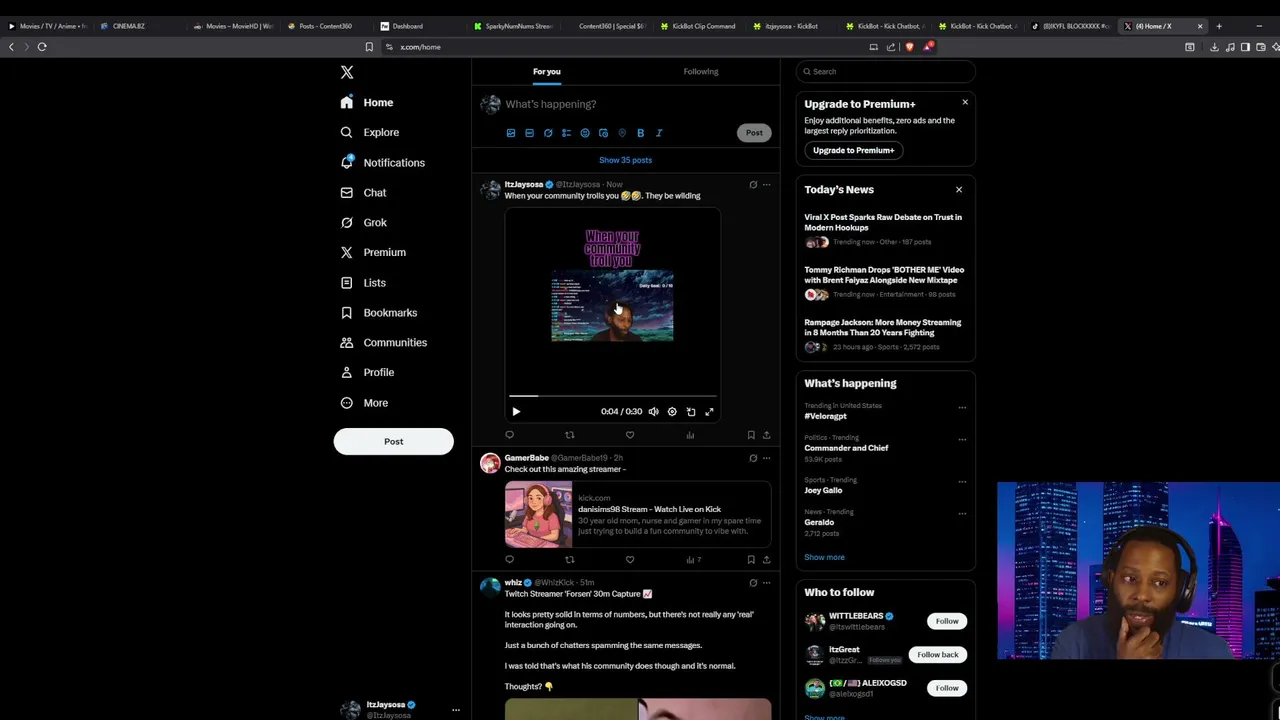The width and height of the screenshot is (1280, 720).
Task: Open Notifications in the sidebar
Action: pyautogui.click(x=382, y=162)
